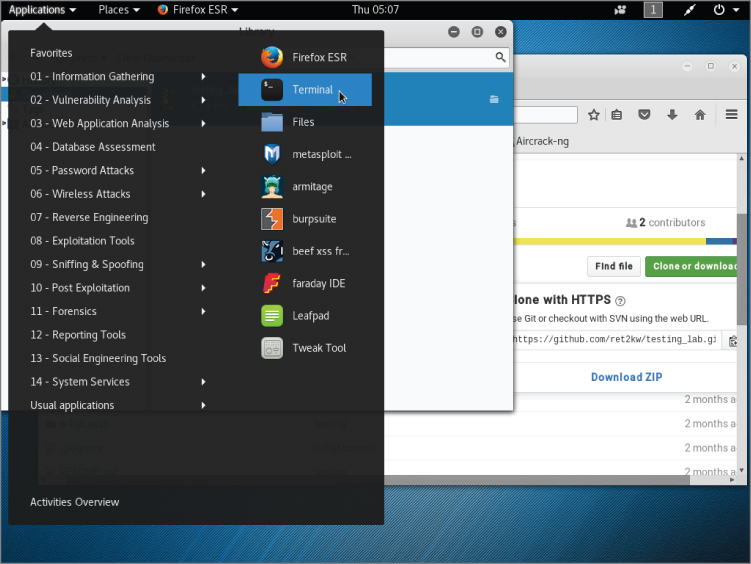Click the 2 contributors link
751x564 pixels.
tap(665, 223)
